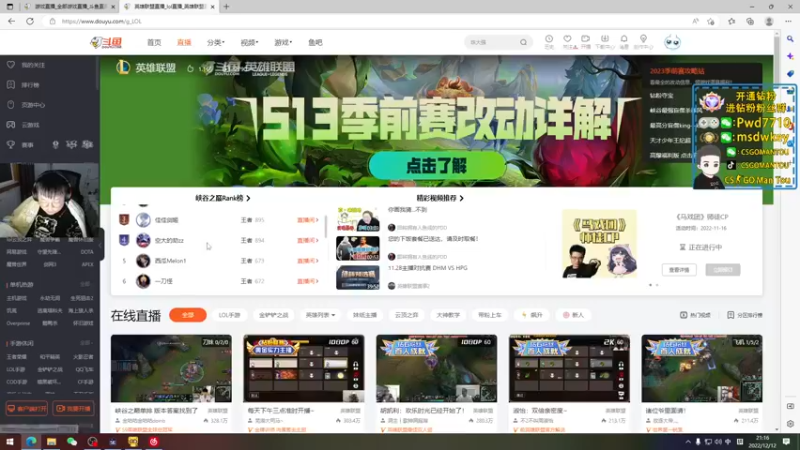Viewport: 800px width, 450px height.
Task: Open the 诸位爷里面请 fifth stream thumbnail
Action: click(702, 368)
